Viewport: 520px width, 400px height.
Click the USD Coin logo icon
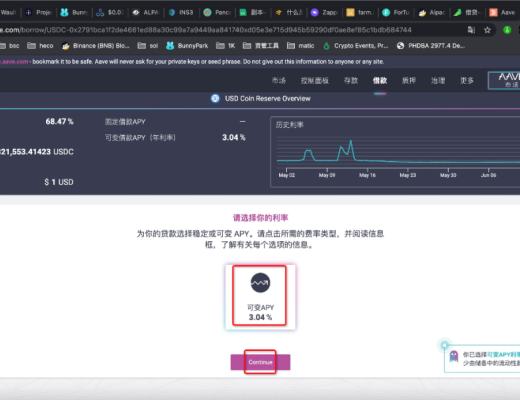coord(215,98)
